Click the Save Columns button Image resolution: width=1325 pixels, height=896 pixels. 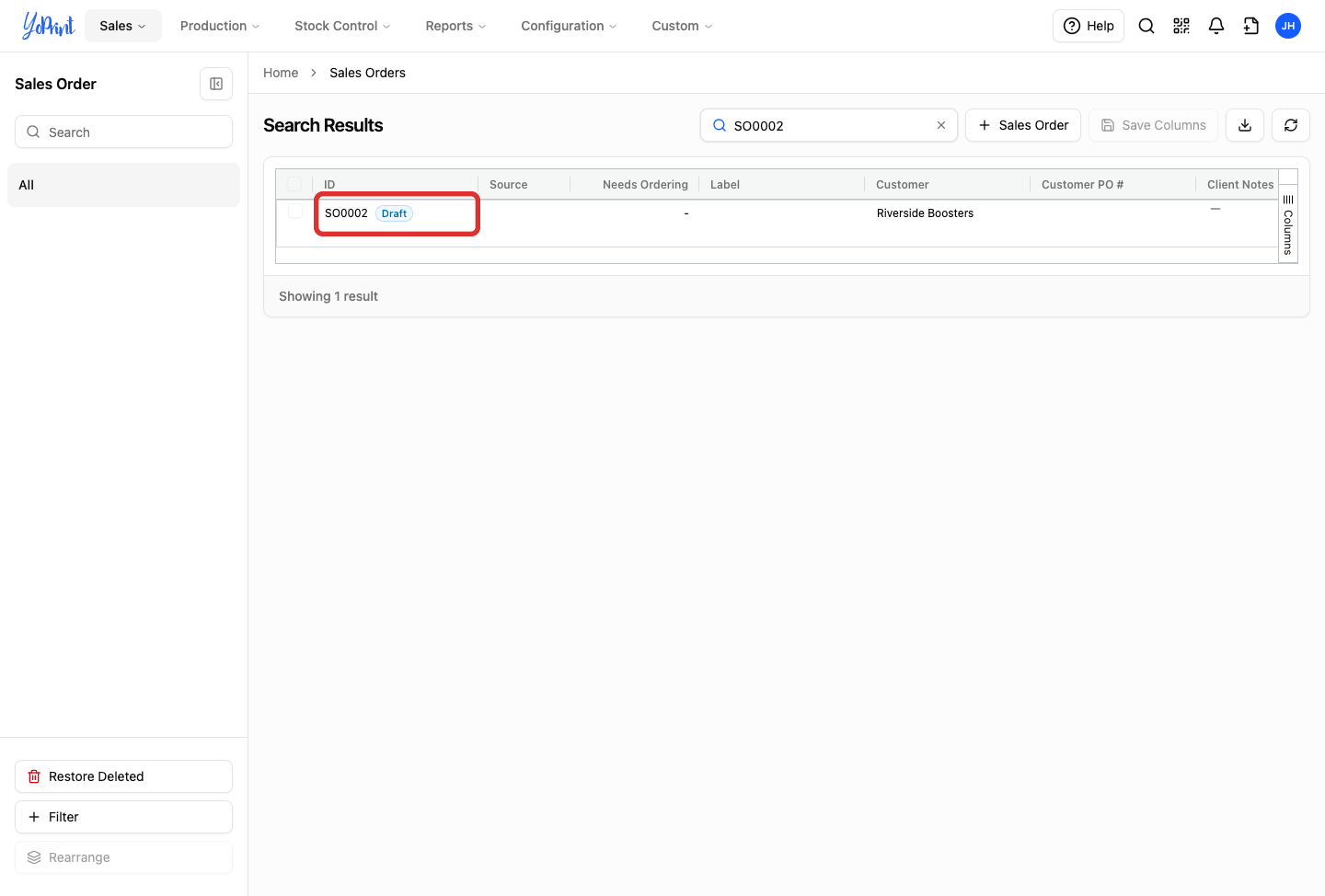1154,125
